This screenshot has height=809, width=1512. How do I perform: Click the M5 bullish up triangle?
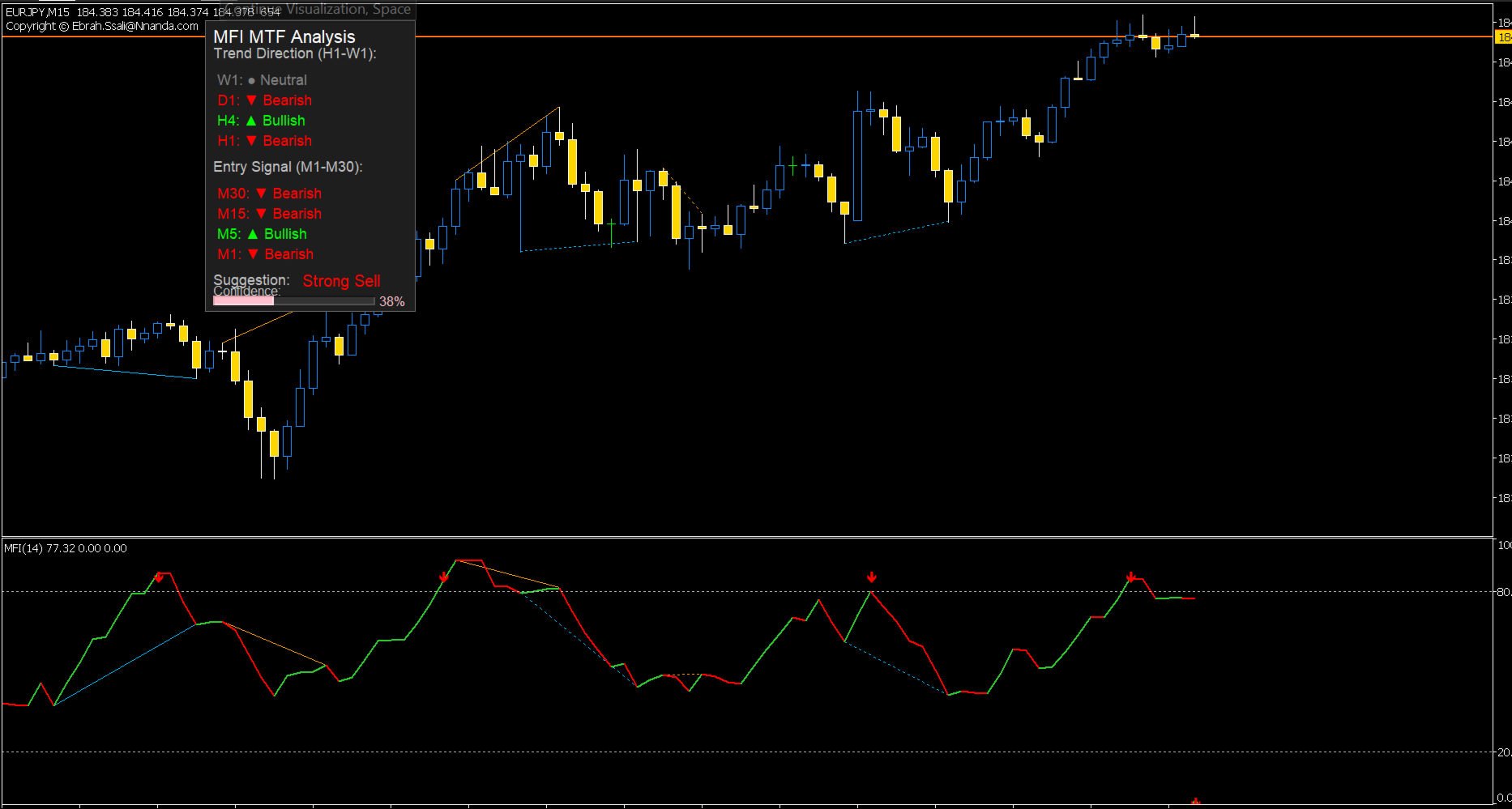coord(253,234)
